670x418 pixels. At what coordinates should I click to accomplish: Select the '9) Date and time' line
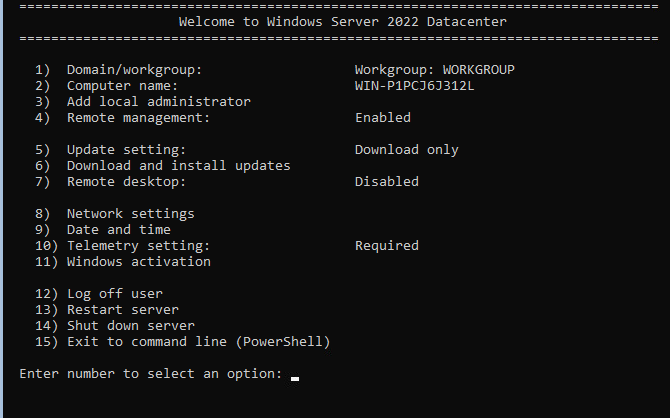(x=103, y=230)
